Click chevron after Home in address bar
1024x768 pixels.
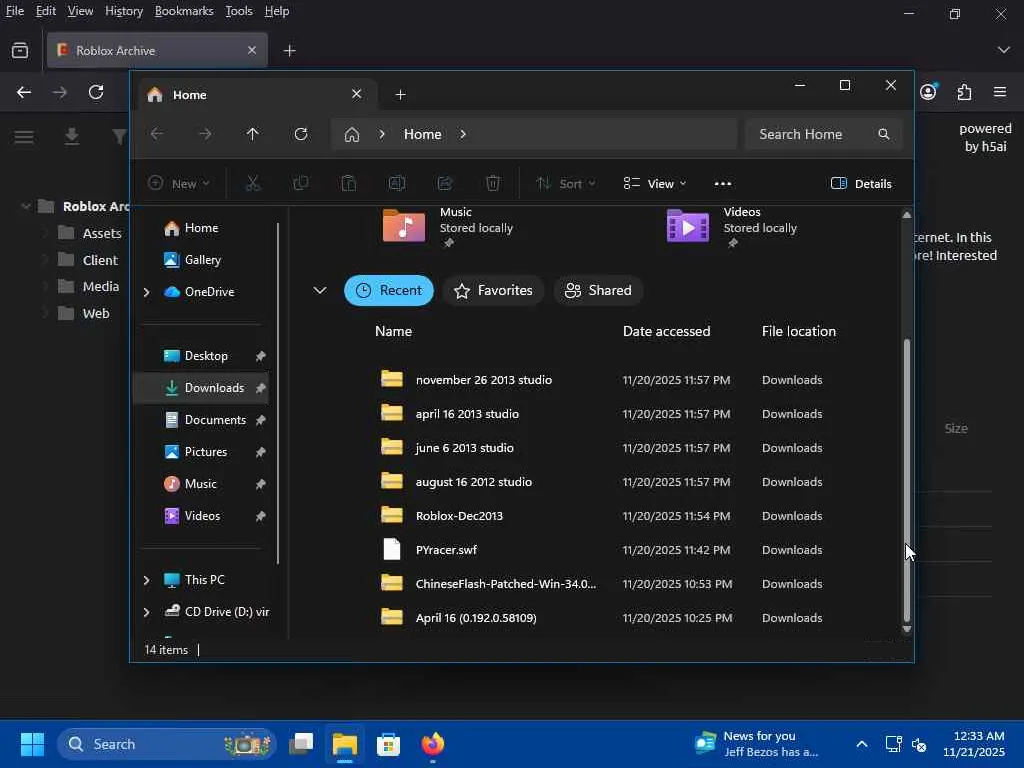(463, 134)
